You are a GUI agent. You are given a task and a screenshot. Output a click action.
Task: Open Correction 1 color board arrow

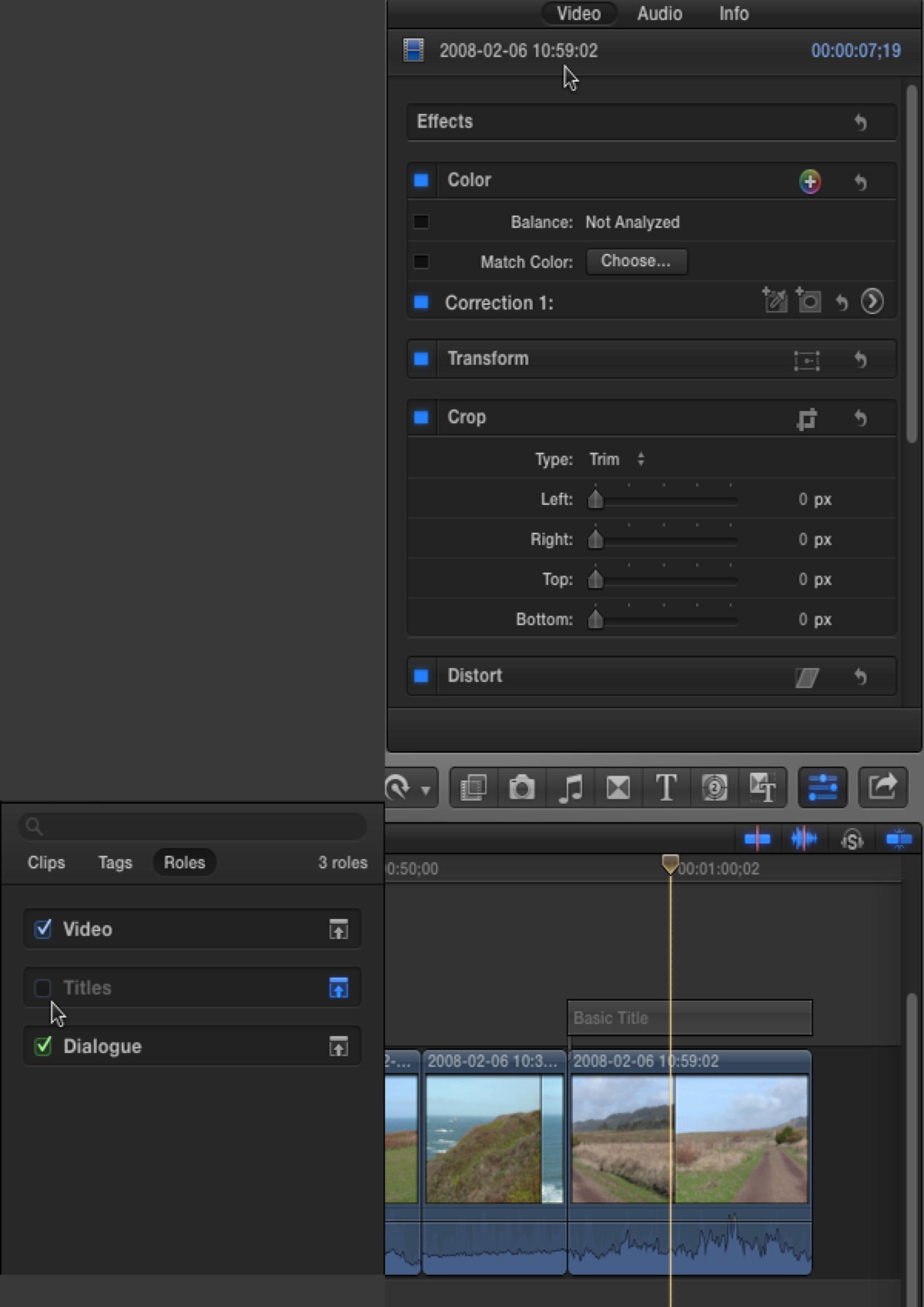pos(872,302)
